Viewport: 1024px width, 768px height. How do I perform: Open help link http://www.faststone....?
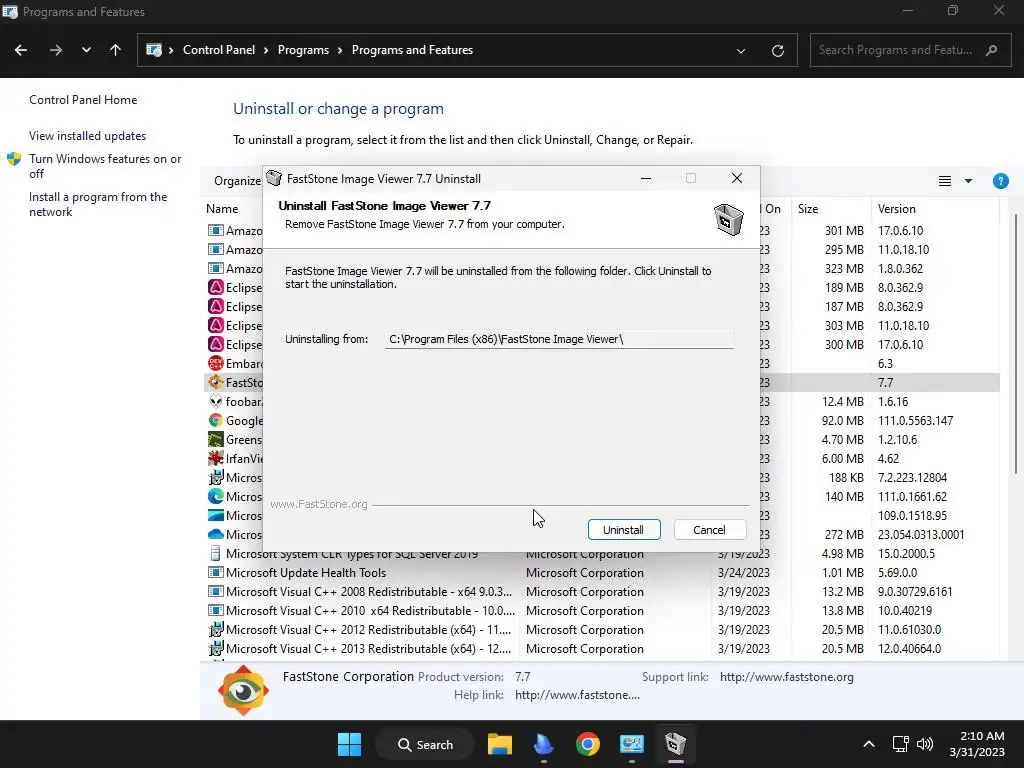[x=577, y=695]
